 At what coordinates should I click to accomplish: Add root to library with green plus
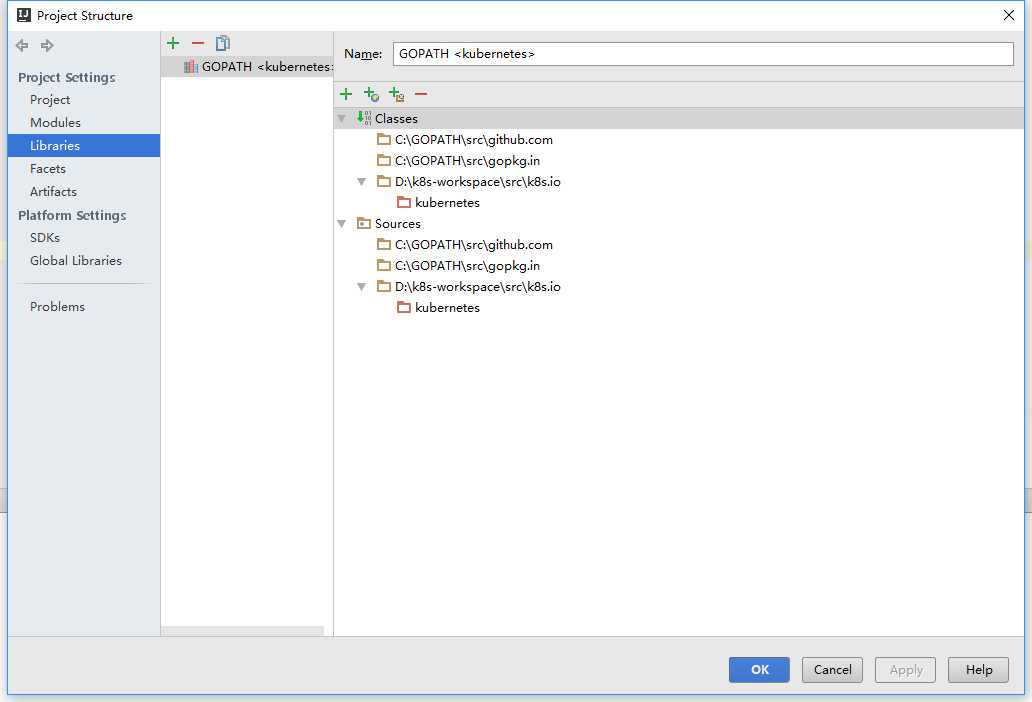pos(346,94)
